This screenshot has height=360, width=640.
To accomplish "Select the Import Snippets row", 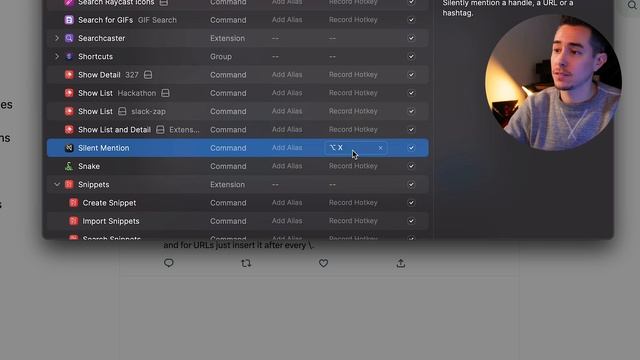I will click(x=238, y=221).
